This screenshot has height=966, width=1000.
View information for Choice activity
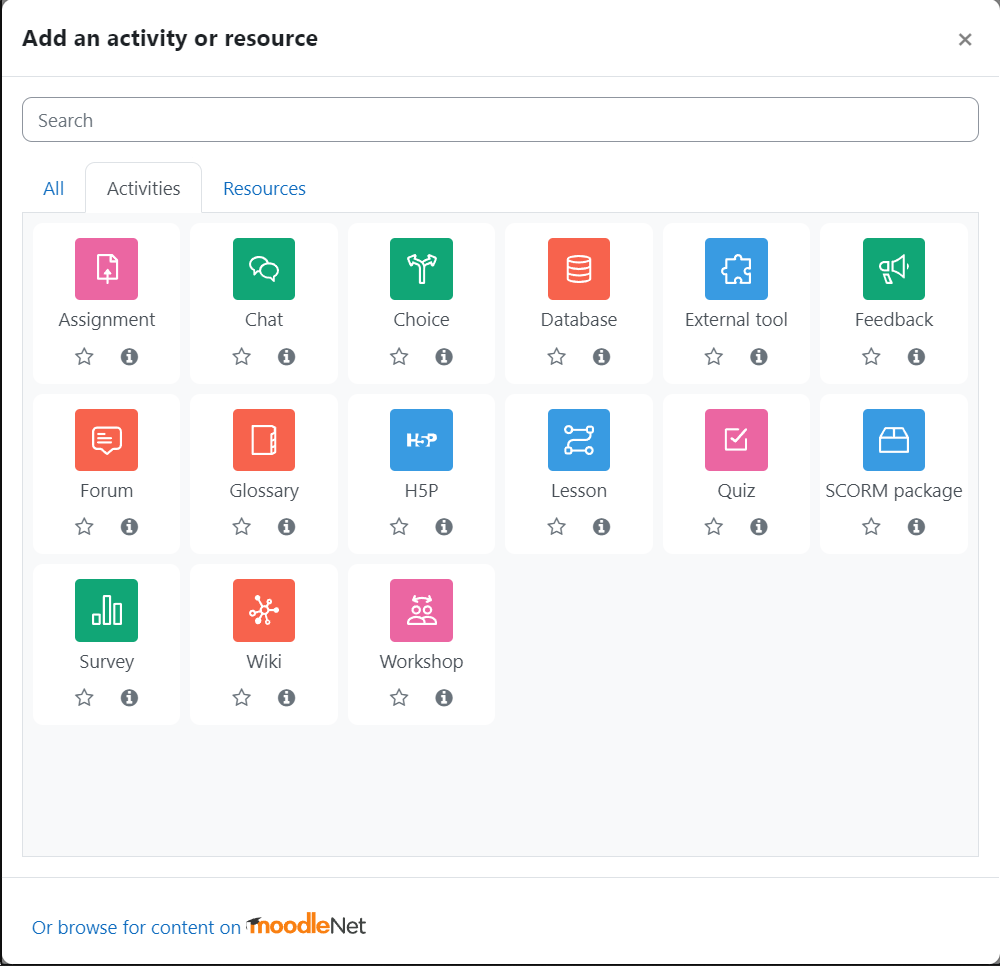pyautogui.click(x=444, y=356)
